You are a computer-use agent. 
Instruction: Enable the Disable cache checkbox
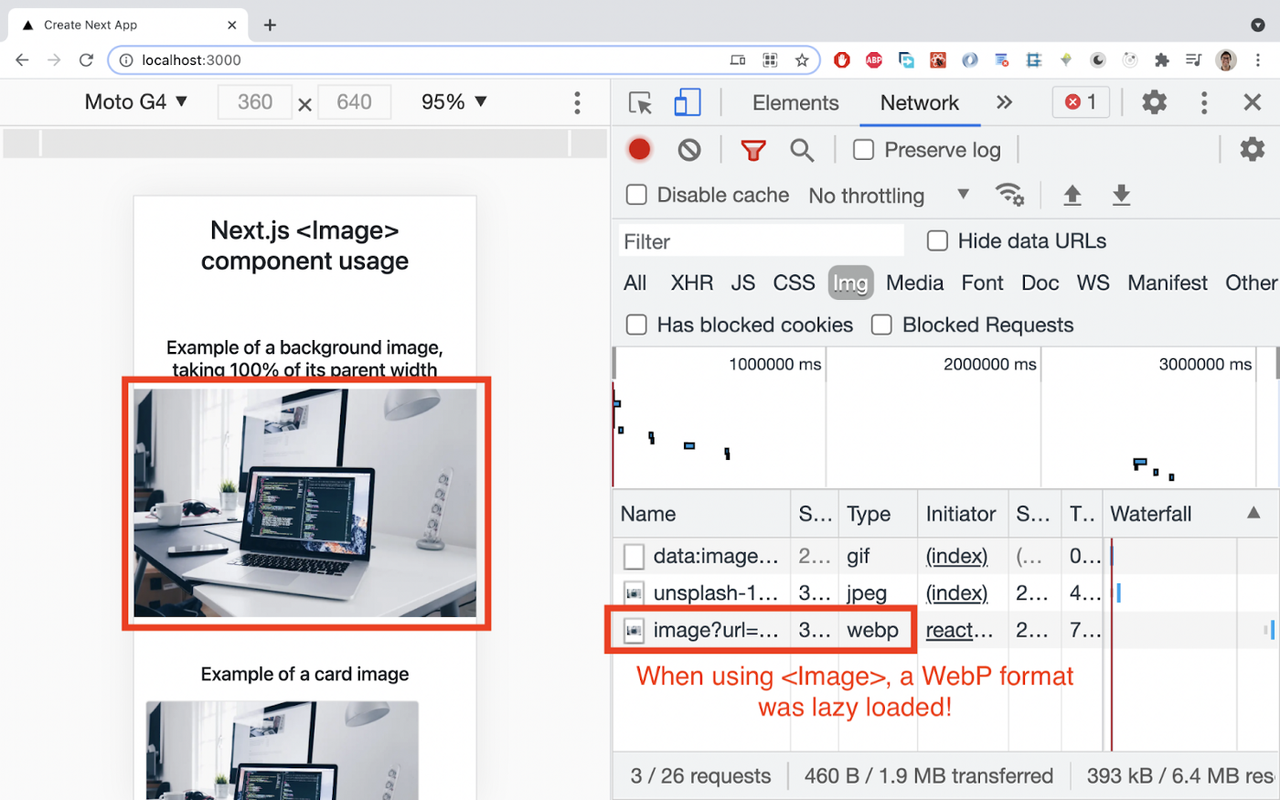[636, 195]
